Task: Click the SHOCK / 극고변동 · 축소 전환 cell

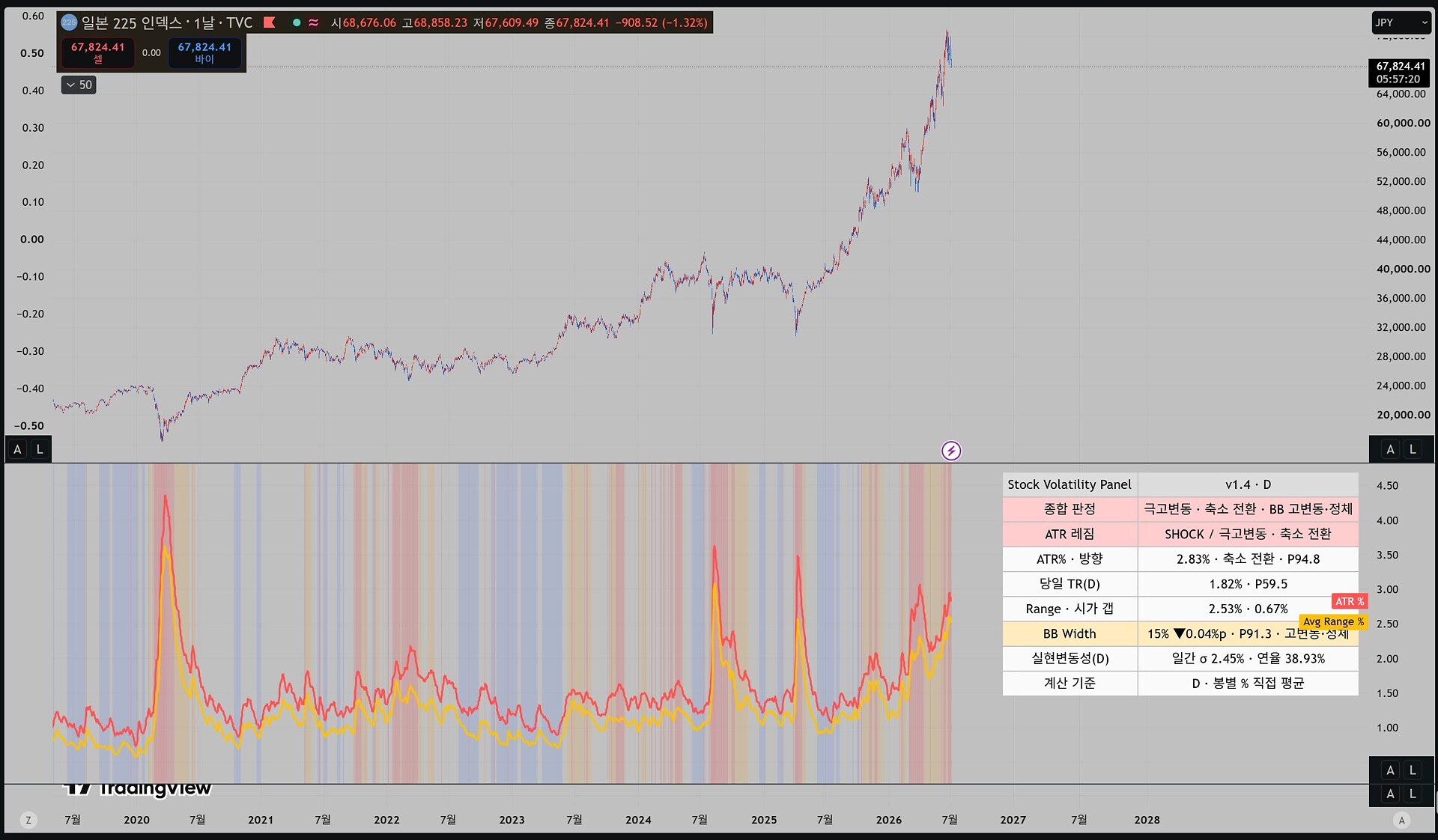Action: [x=1248, y=534]
